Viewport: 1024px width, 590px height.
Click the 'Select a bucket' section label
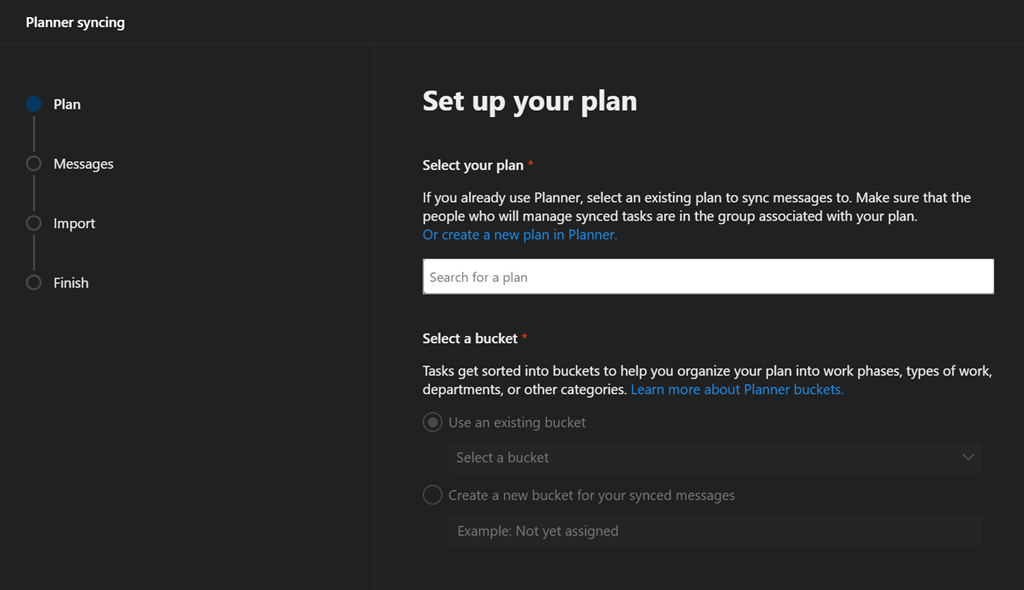(470, 339)
